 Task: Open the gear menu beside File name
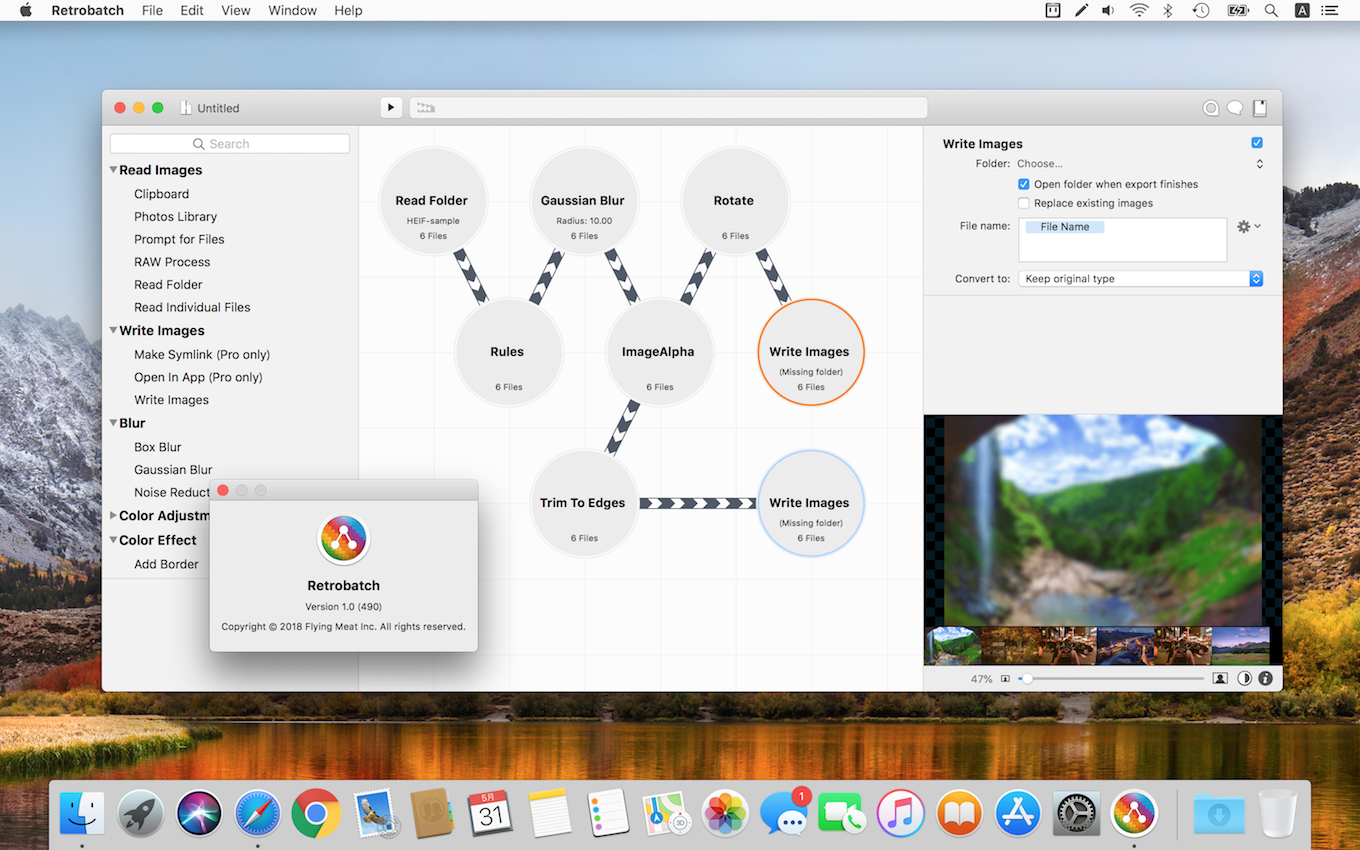point(1248,227)
